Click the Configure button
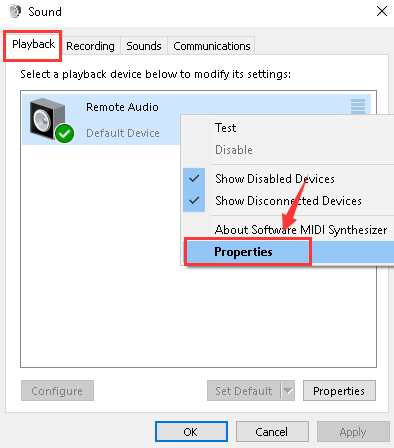This screenshot has height=448, width=394. 57,391
